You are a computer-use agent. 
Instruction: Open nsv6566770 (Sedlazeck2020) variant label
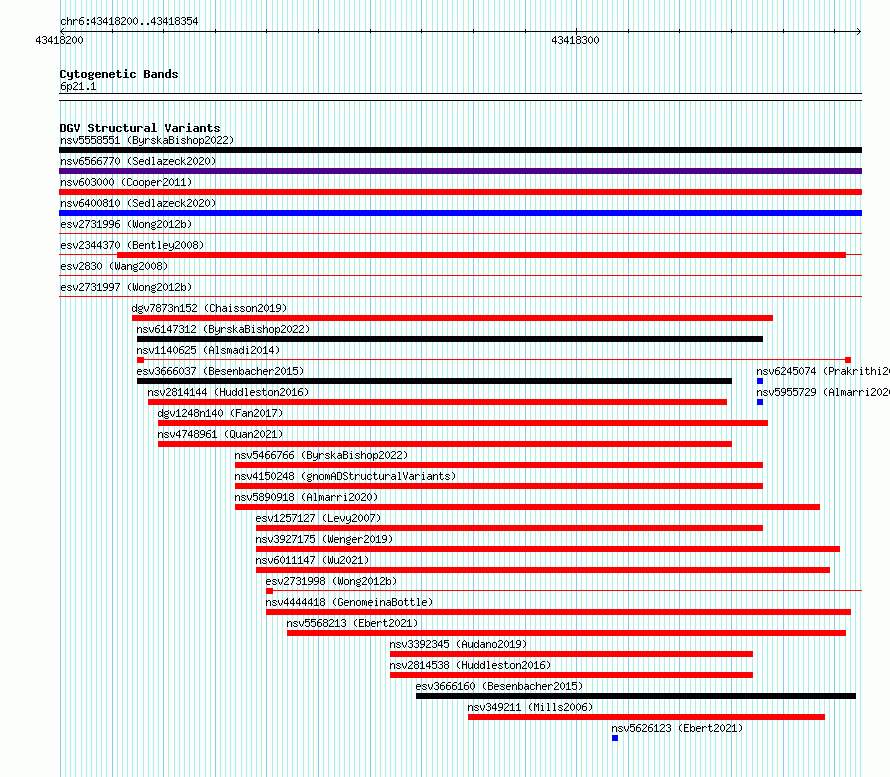tap(138, 161)
